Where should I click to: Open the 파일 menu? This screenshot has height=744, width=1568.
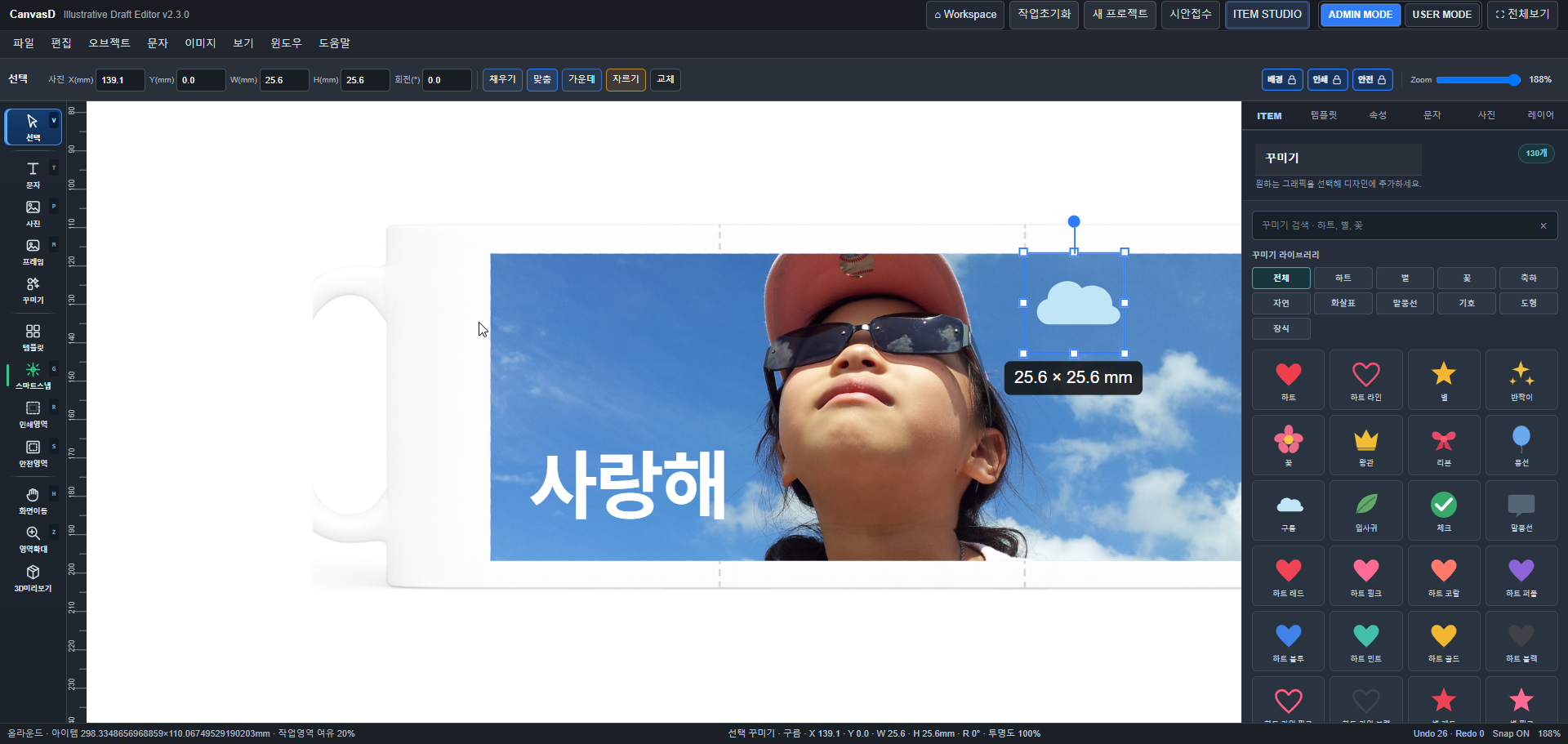click(x=24, y=43)
